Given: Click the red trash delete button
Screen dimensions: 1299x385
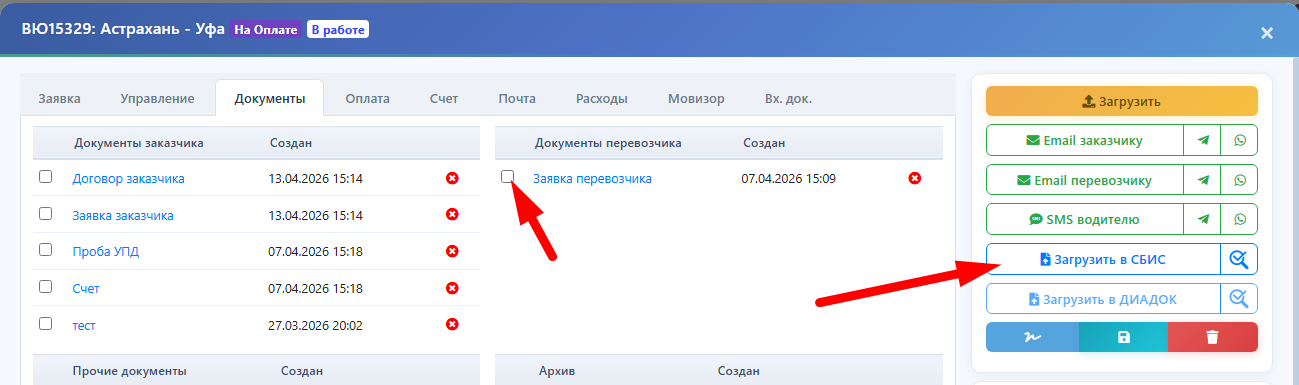Looking at the screenshot, I should pyautogui.click(x=1212, y=337).
